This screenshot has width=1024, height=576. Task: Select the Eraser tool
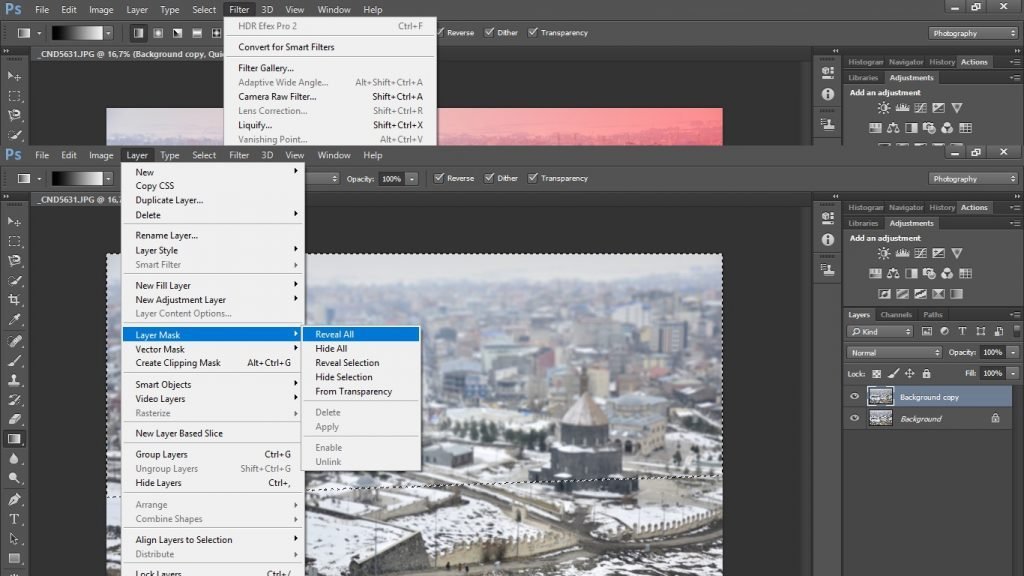[x=14, y=418]
